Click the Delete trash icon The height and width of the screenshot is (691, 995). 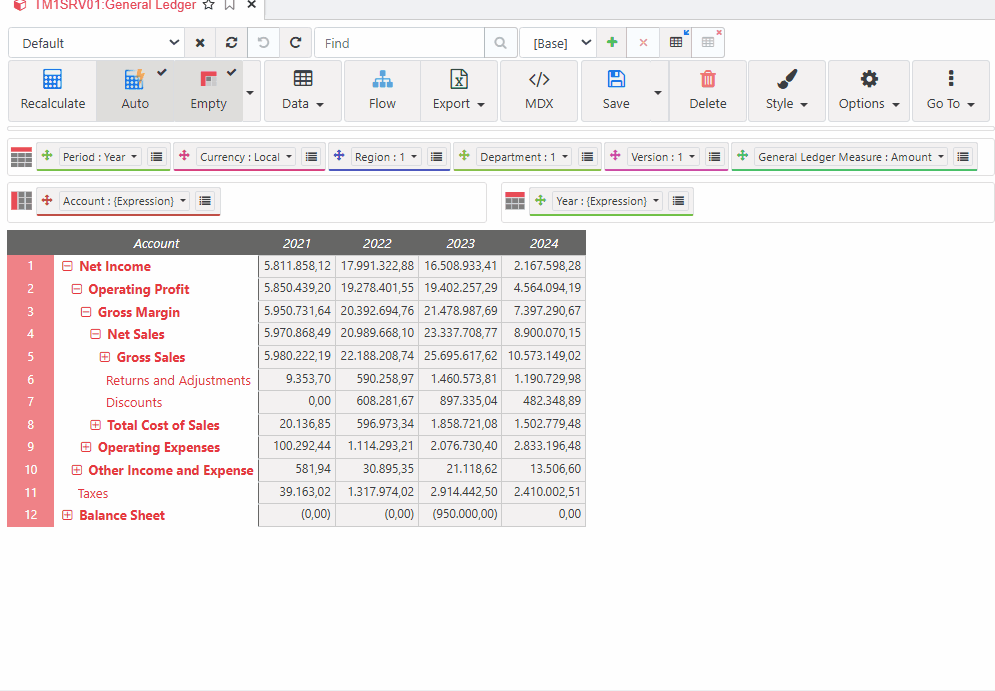point(708,80)
